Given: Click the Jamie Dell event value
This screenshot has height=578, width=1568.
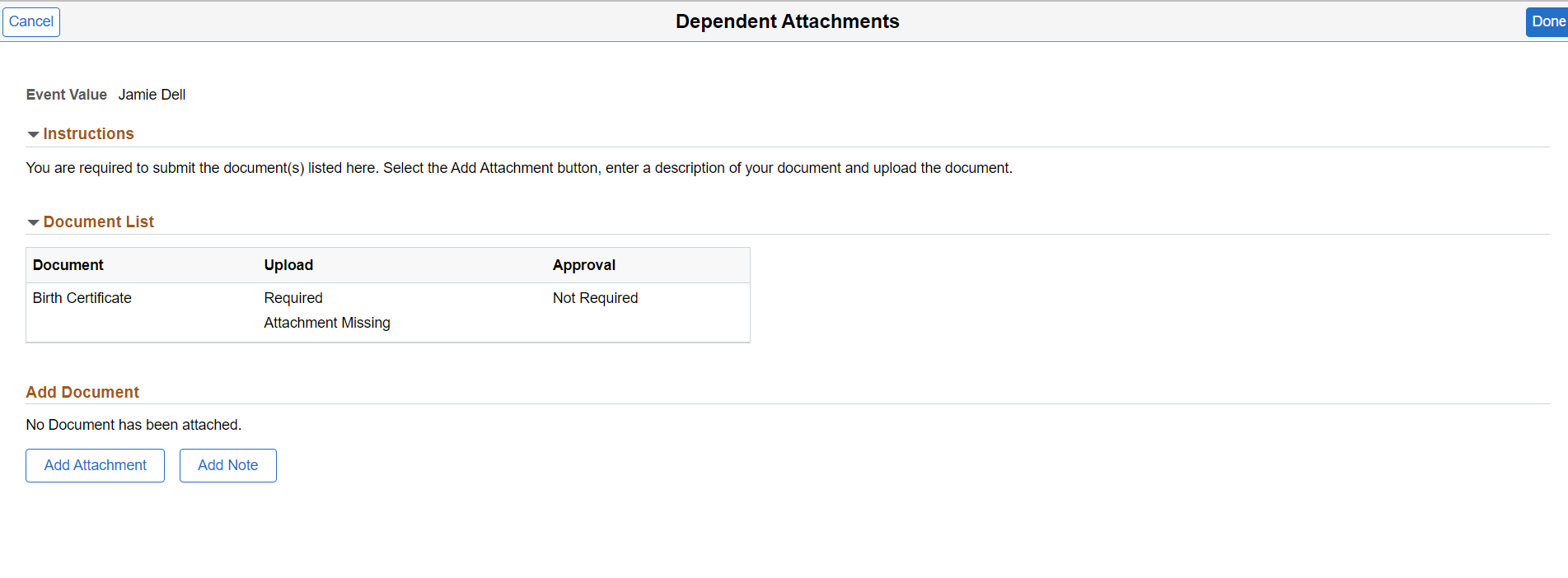Looking at the screenshot, I should click(x=152, y=95).
